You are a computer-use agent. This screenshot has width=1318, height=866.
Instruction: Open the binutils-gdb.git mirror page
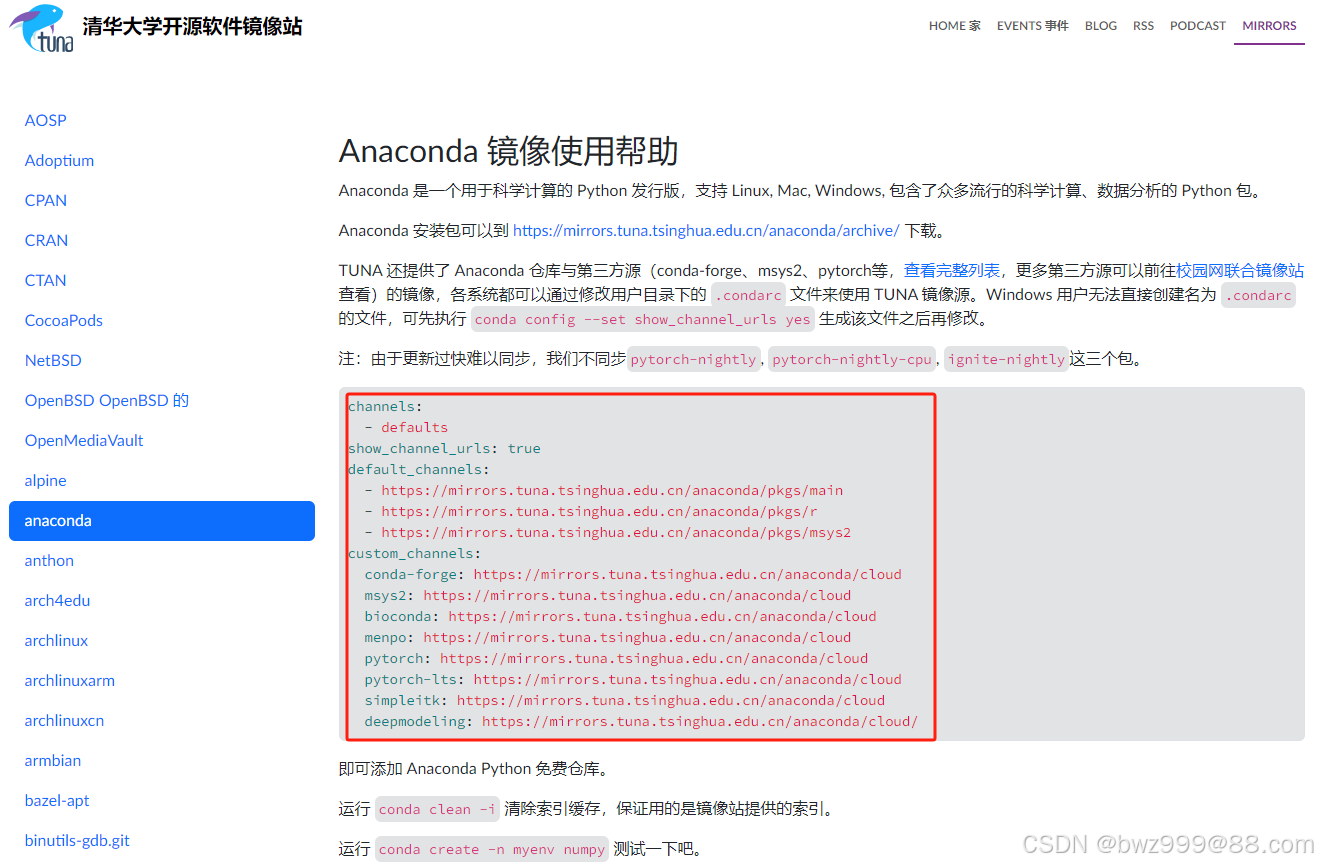(77, 840)
